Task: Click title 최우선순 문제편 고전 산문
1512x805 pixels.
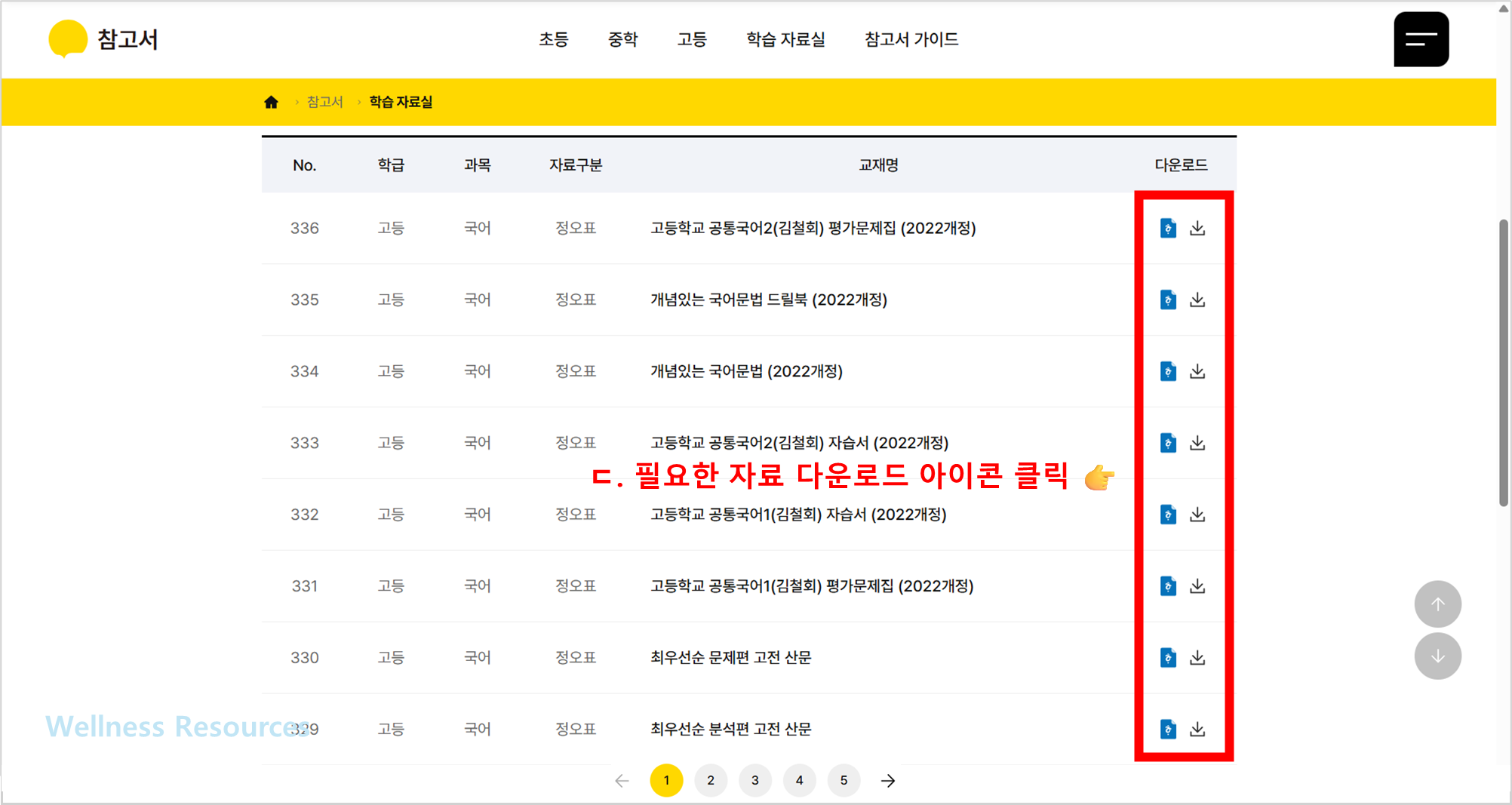Action: point(731,658)
